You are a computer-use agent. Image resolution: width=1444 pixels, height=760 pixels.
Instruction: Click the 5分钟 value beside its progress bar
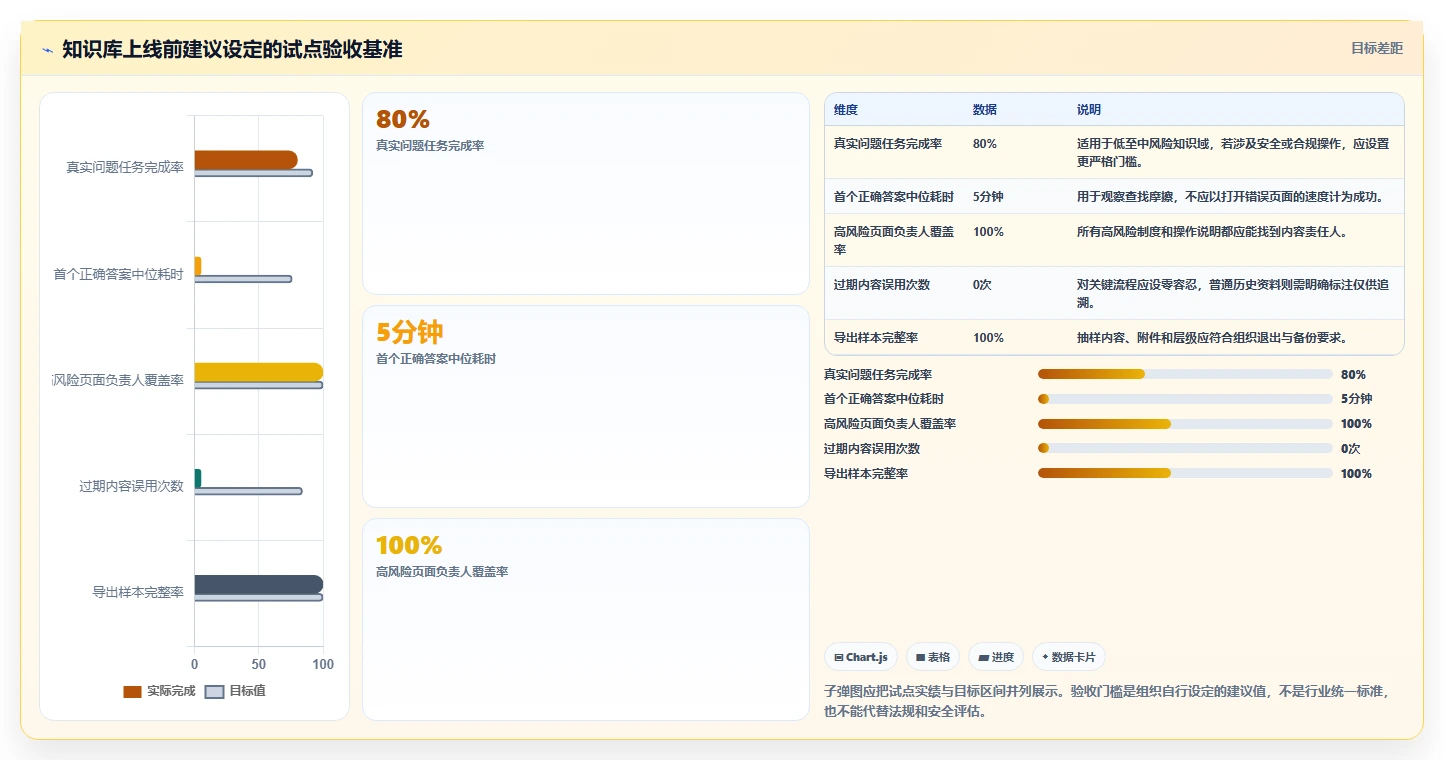[x=1357, y=399]
